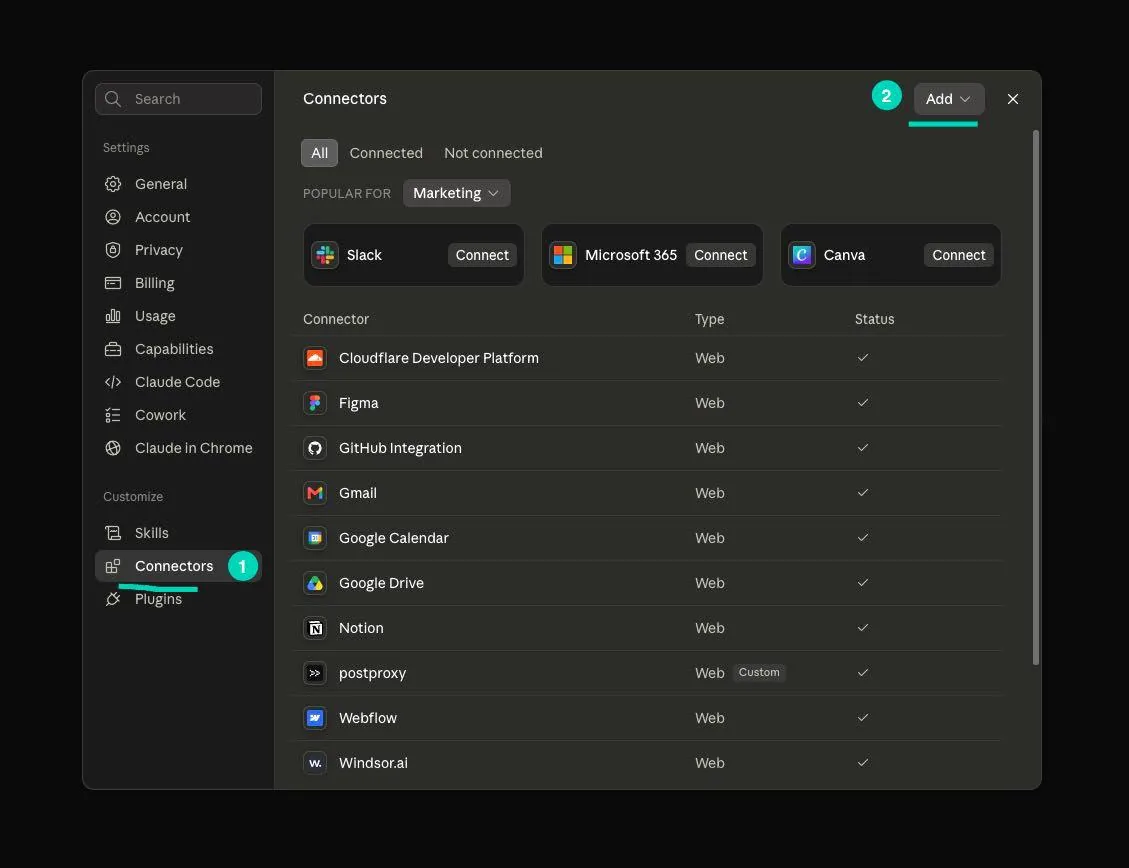Click the Connectors sidebar icon
The image size is (1129, 868).
point(113,566)
